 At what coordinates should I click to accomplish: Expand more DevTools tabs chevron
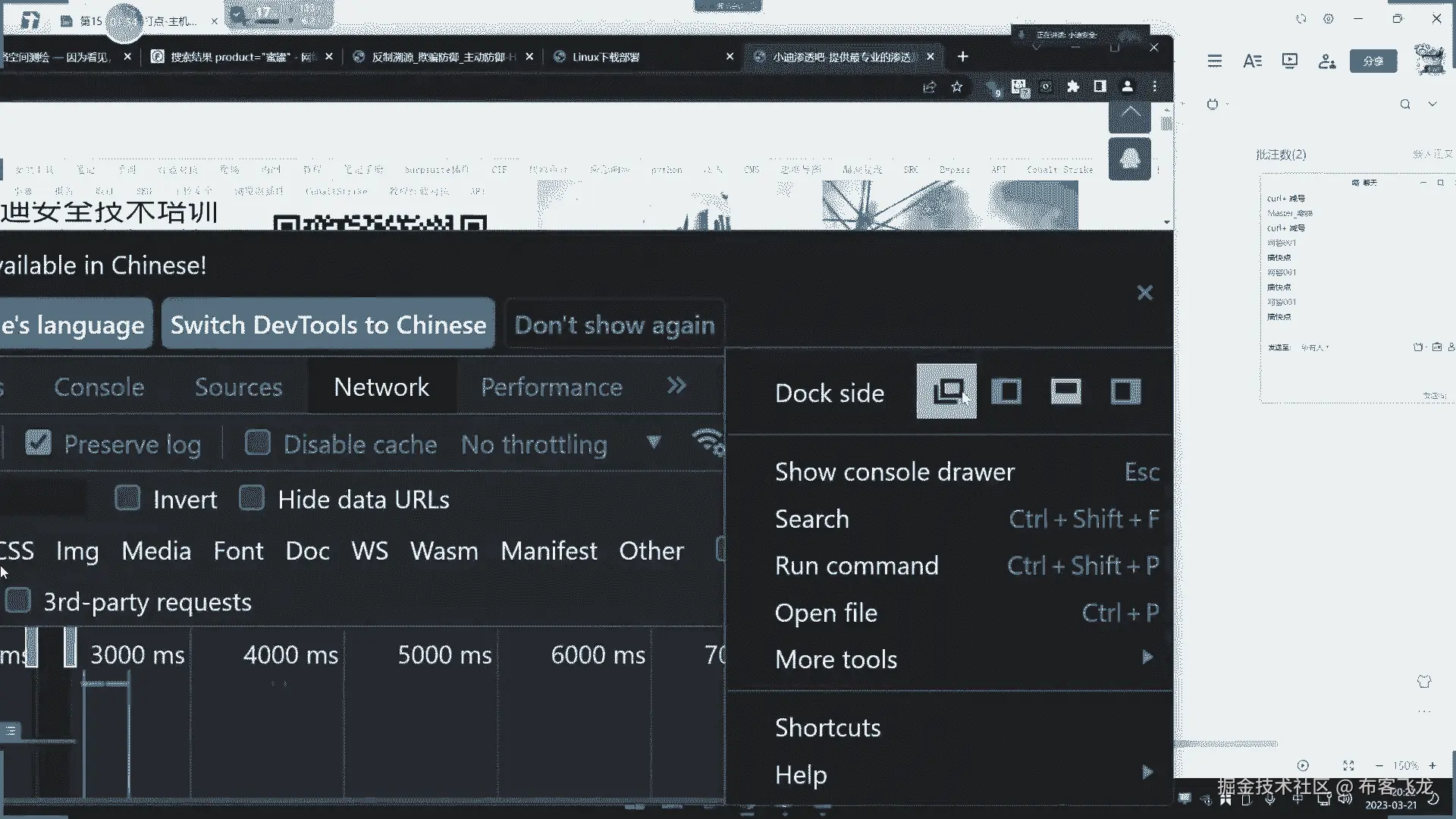(676, 386)
